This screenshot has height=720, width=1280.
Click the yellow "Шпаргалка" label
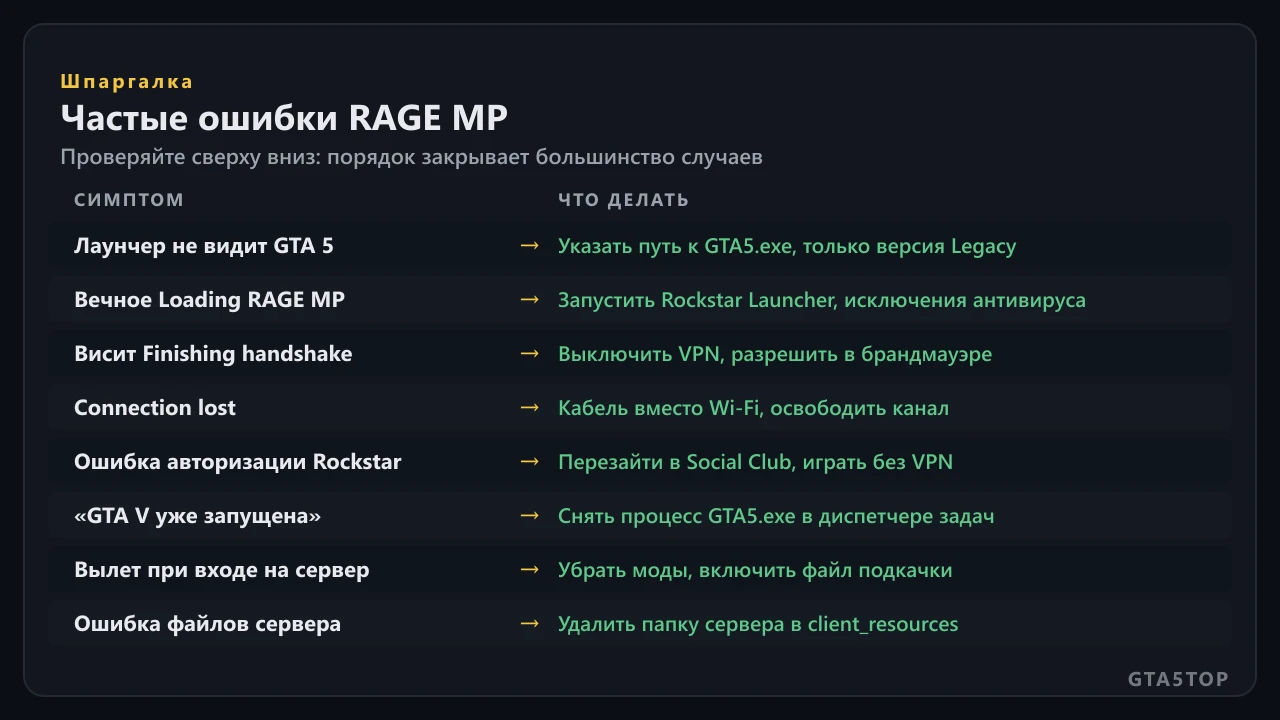tap(127, 82)
